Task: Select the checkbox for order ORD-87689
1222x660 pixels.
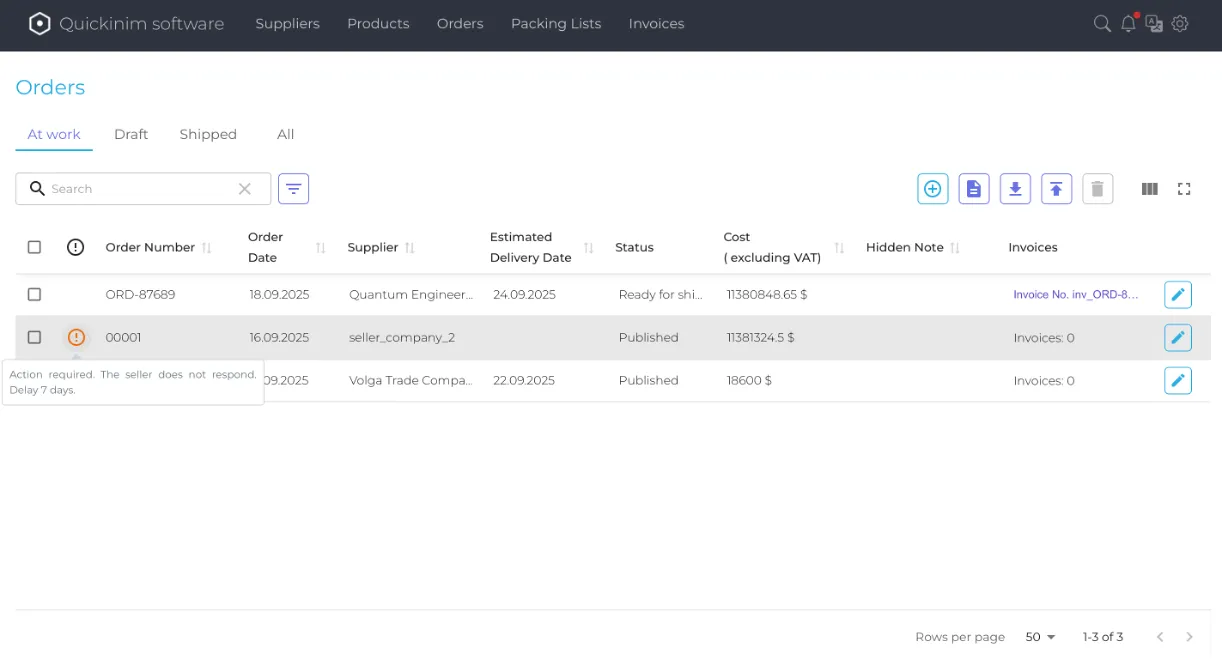Action: tap(34, 295)
